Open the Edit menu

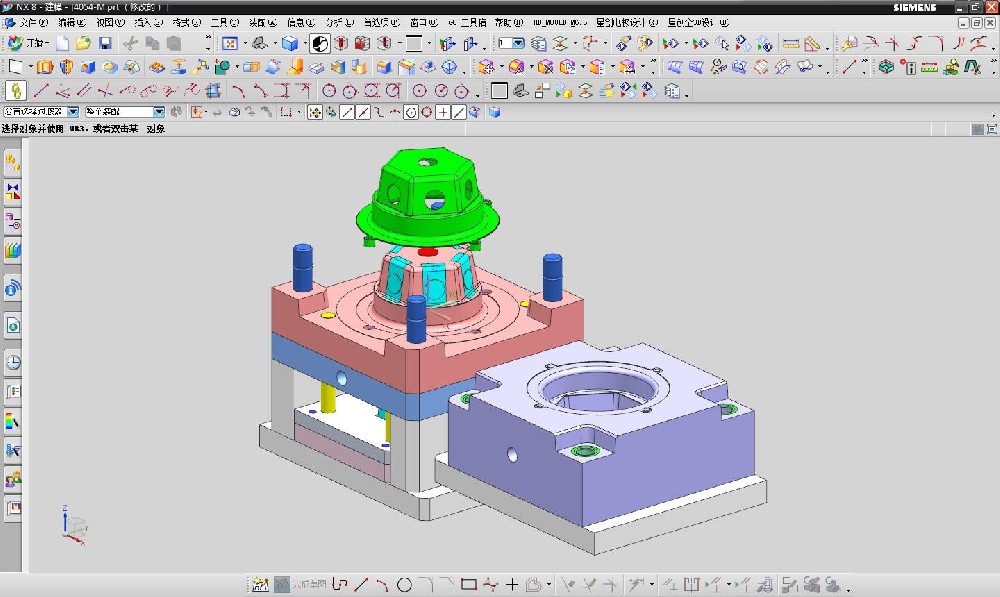(71, 21)
